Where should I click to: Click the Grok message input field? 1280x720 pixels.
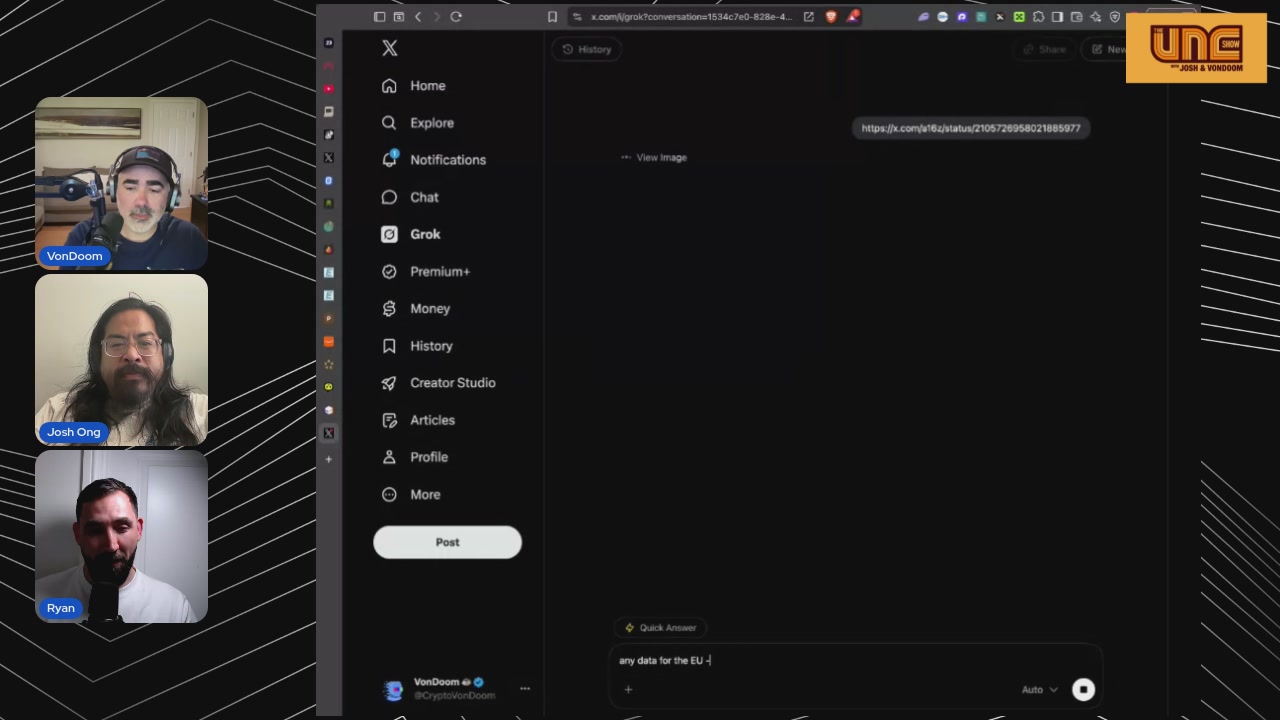[856, 661]
